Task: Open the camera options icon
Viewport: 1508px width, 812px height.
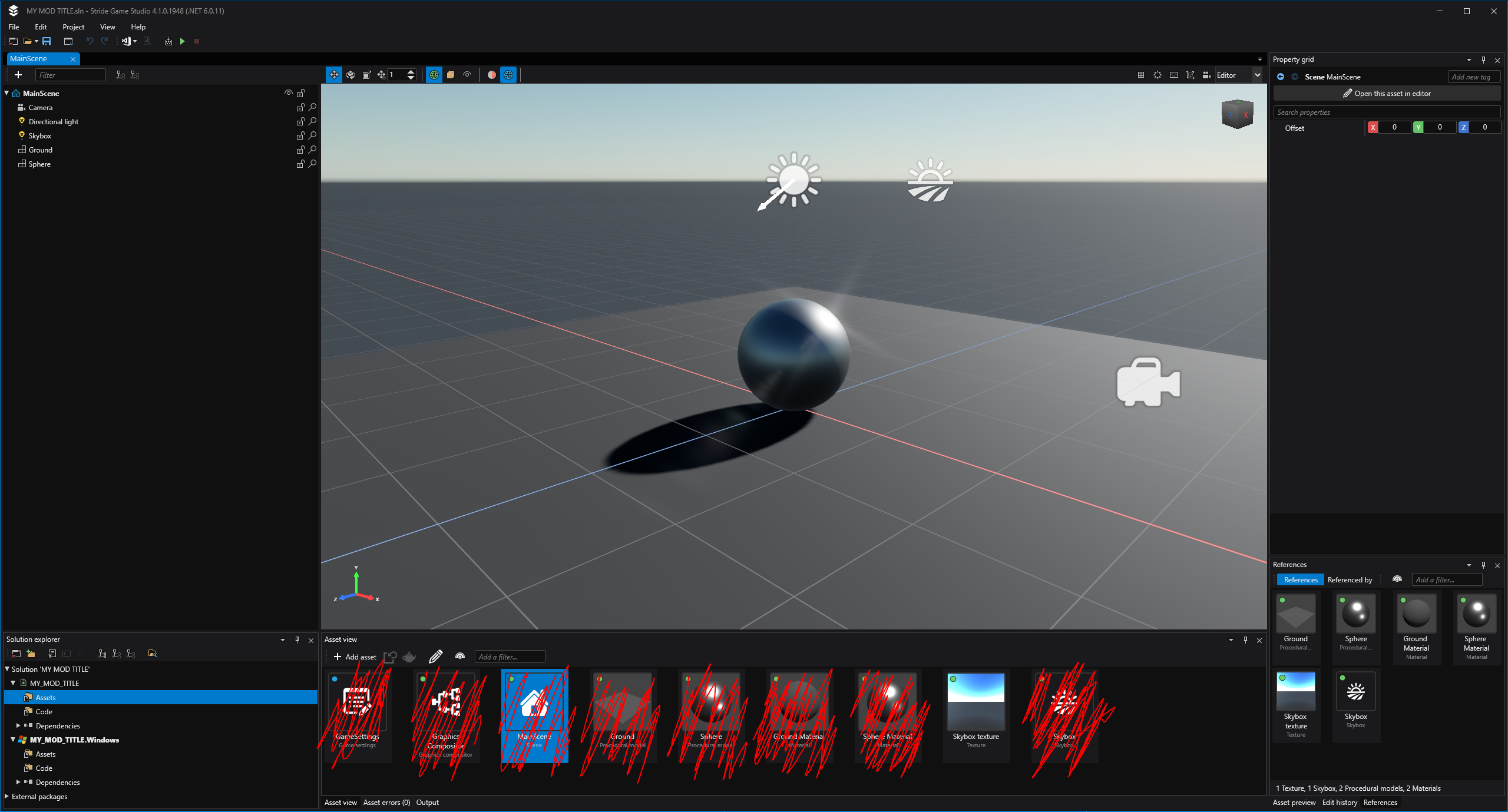Action: [x=1206, y=75]
